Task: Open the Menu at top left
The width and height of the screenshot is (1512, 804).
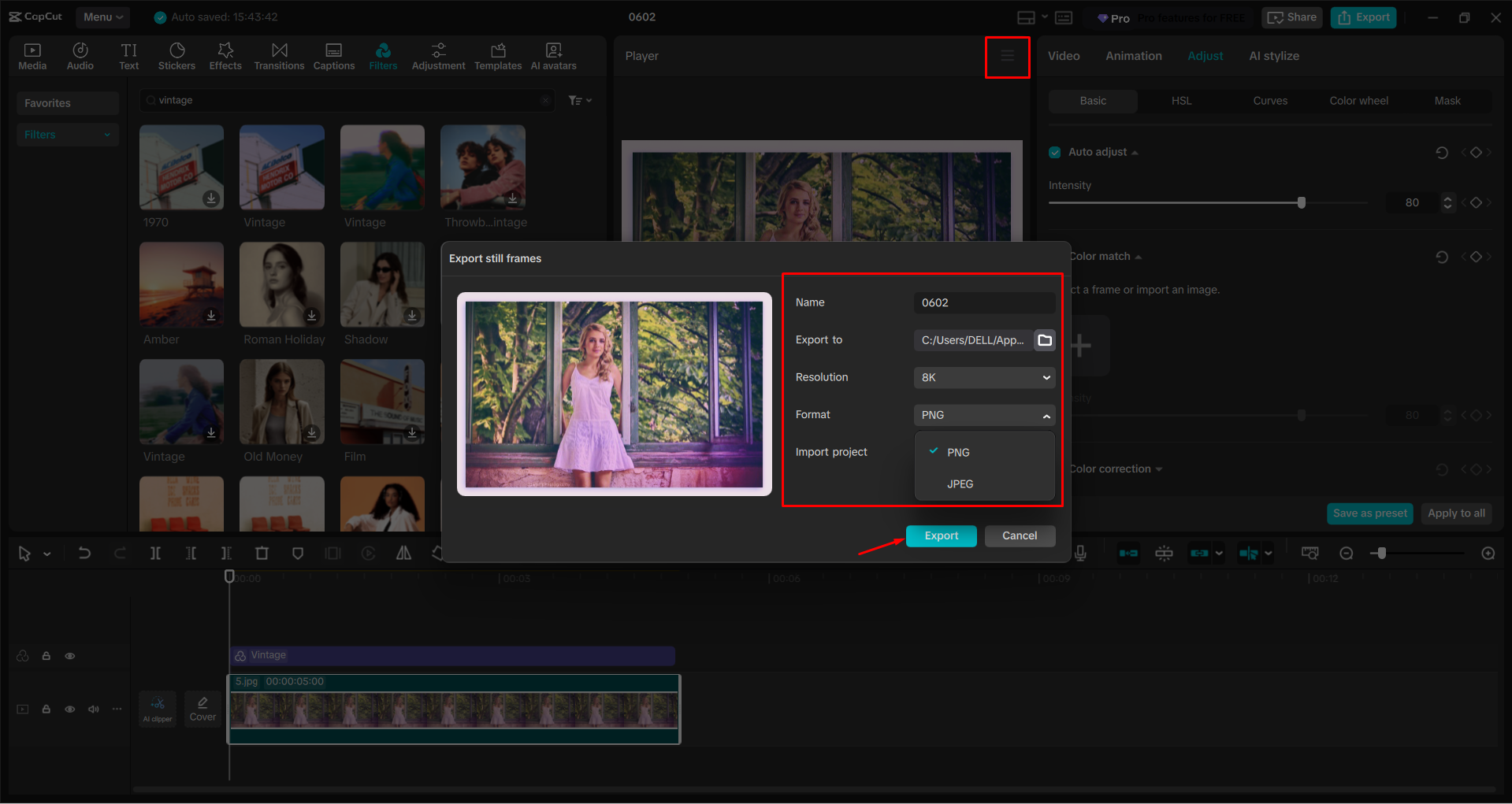Action: pyautogui.click(x=102, y=17)
